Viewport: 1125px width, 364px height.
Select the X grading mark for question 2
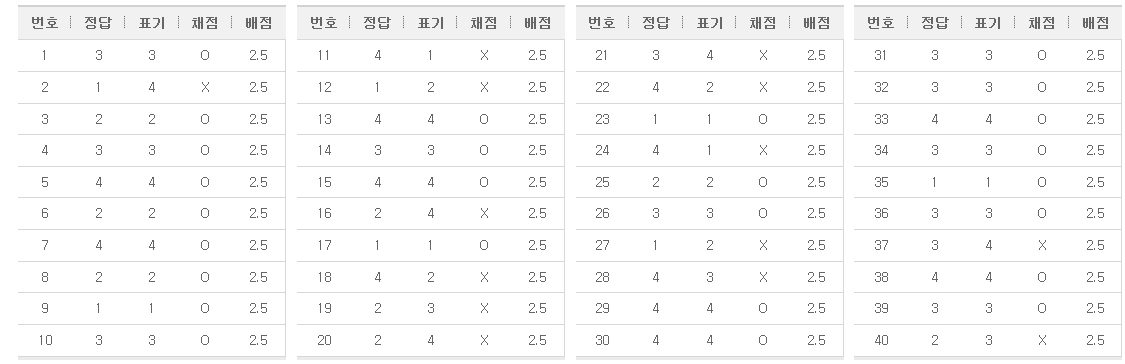tap(205, 87)
